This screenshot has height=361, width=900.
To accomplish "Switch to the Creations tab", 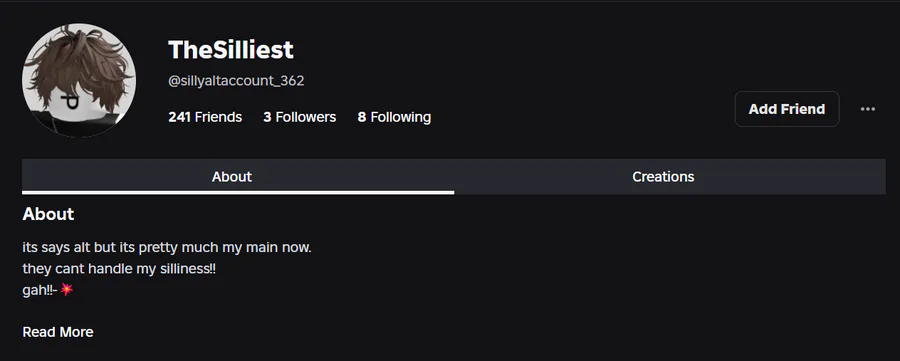I will click(663, 177).
